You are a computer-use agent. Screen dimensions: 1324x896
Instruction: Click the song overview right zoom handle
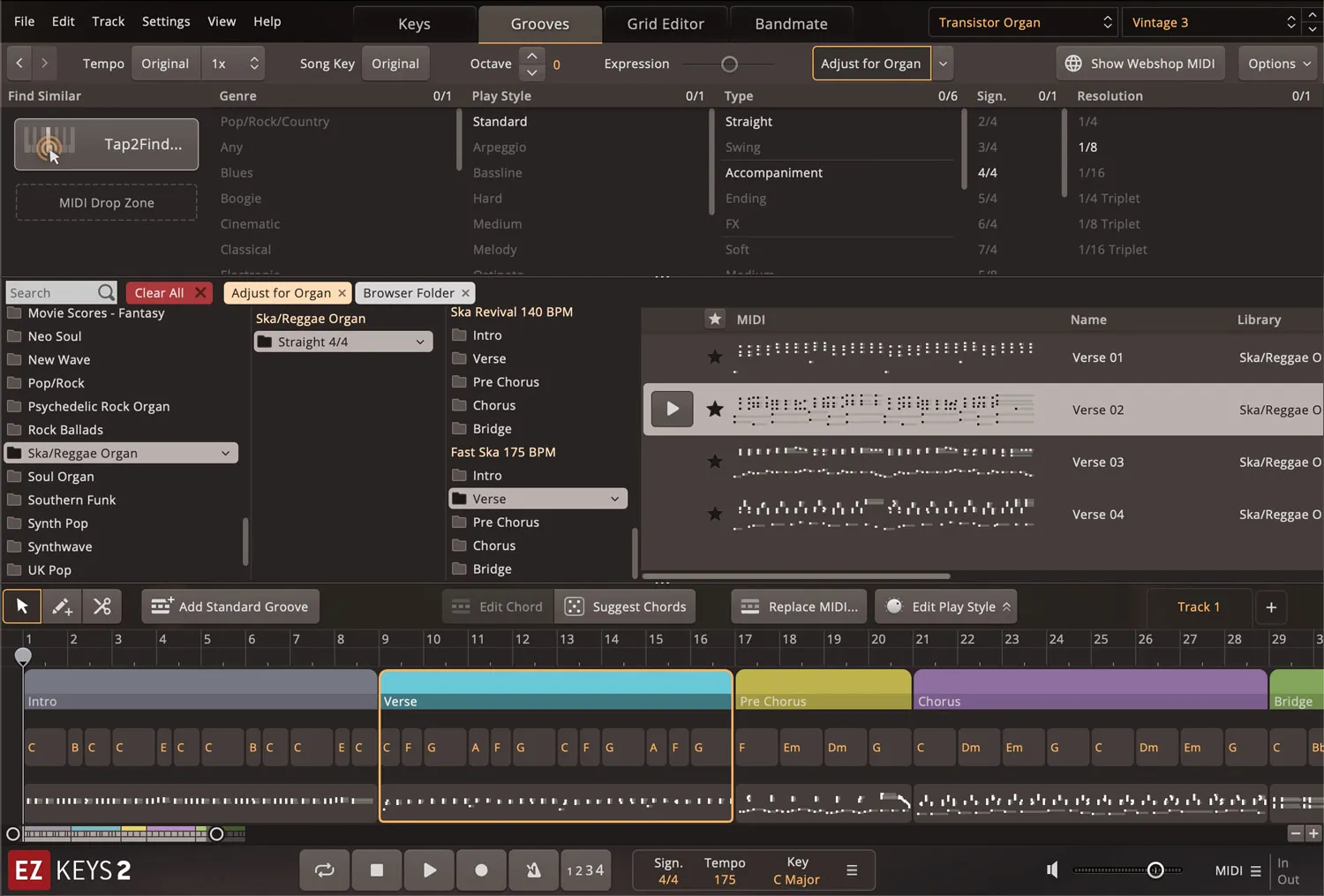(216, 833)
